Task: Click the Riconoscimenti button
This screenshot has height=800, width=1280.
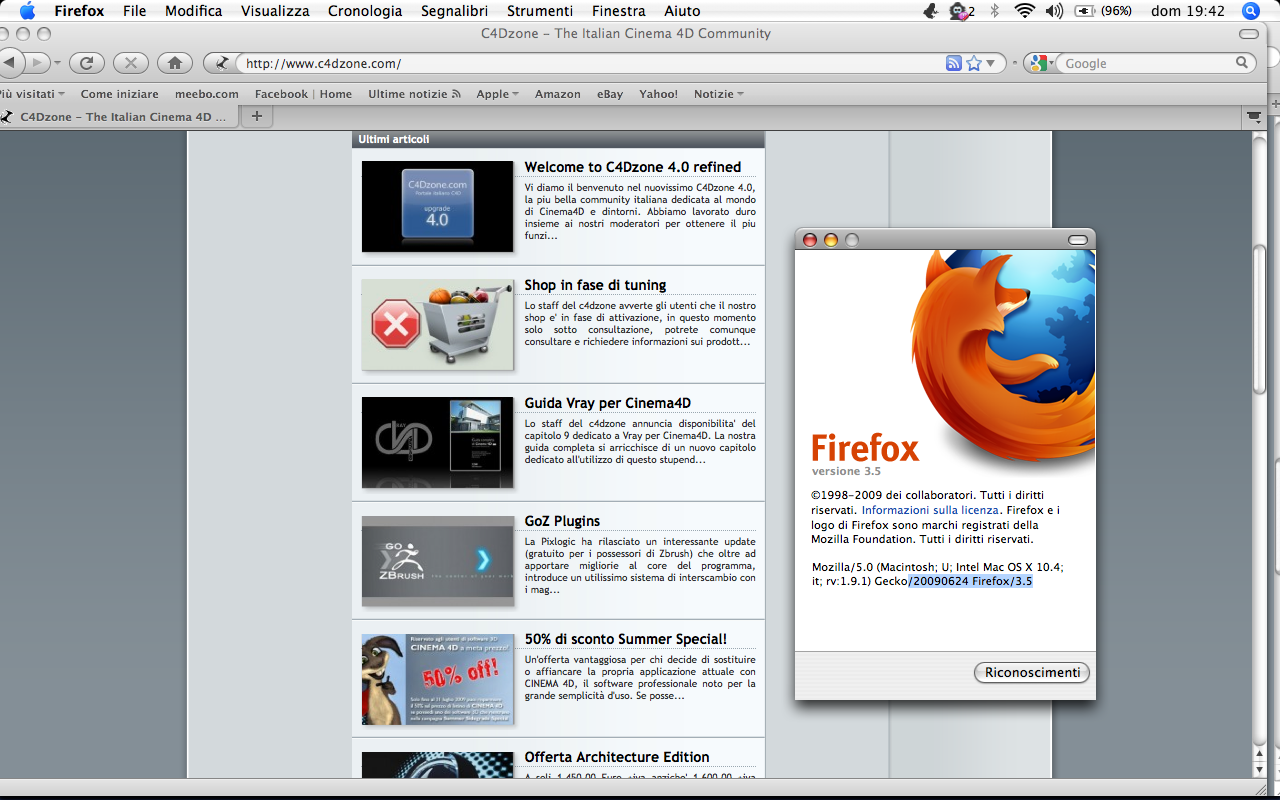Action: tap(1032, 673)
